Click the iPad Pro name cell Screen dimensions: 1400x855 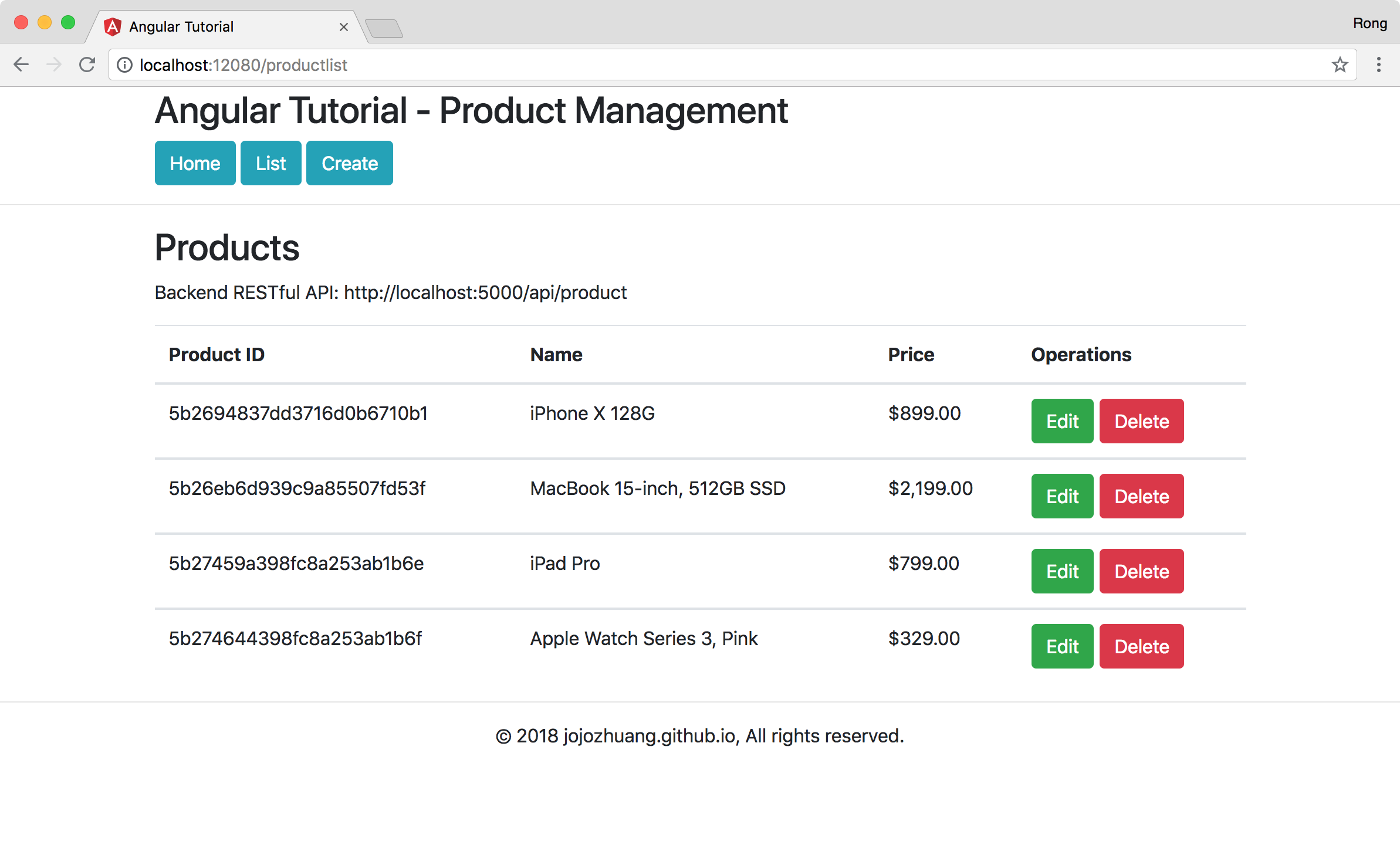pyautogui.click(x=565, y=564)
